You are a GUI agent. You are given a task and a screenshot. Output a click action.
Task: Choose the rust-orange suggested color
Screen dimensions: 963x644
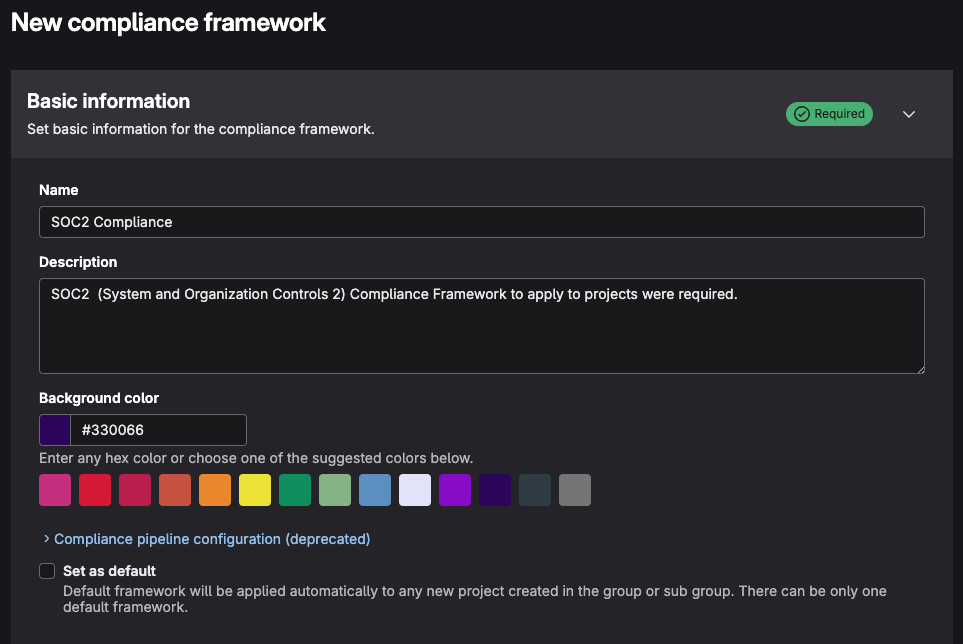tap(175, 490)
